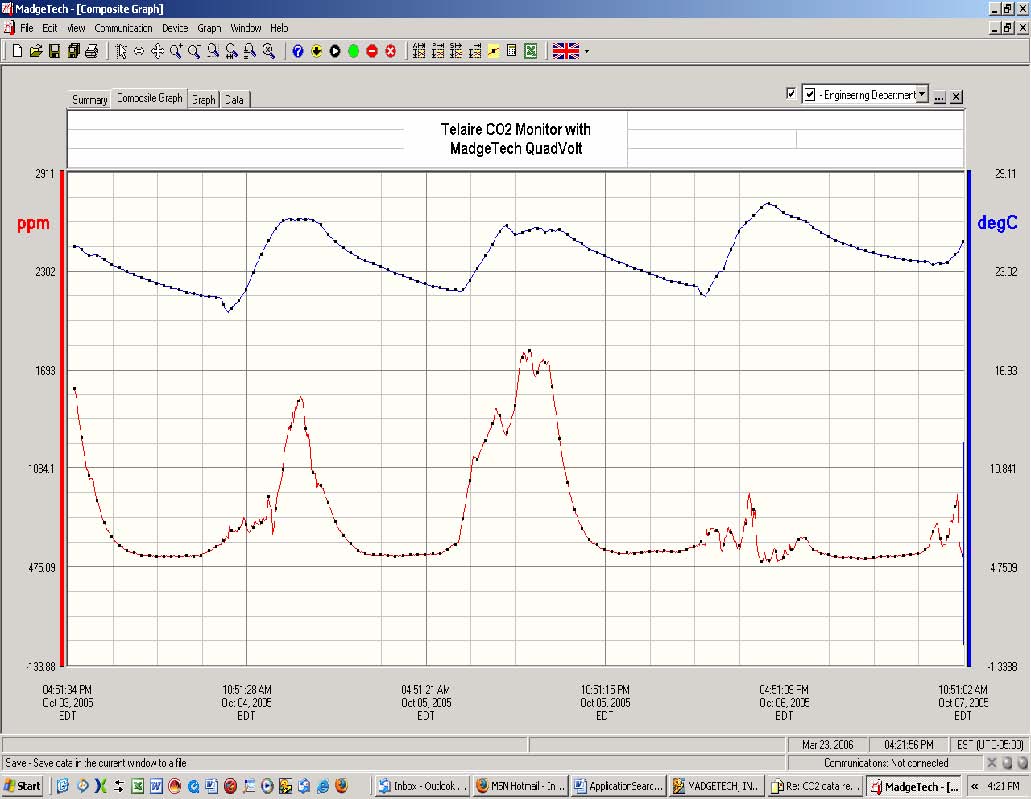Click the graph title Telaire CO2 Monitor
Image resolution: width=1031 pixels, height=799 pixels.
pos(516,139)
